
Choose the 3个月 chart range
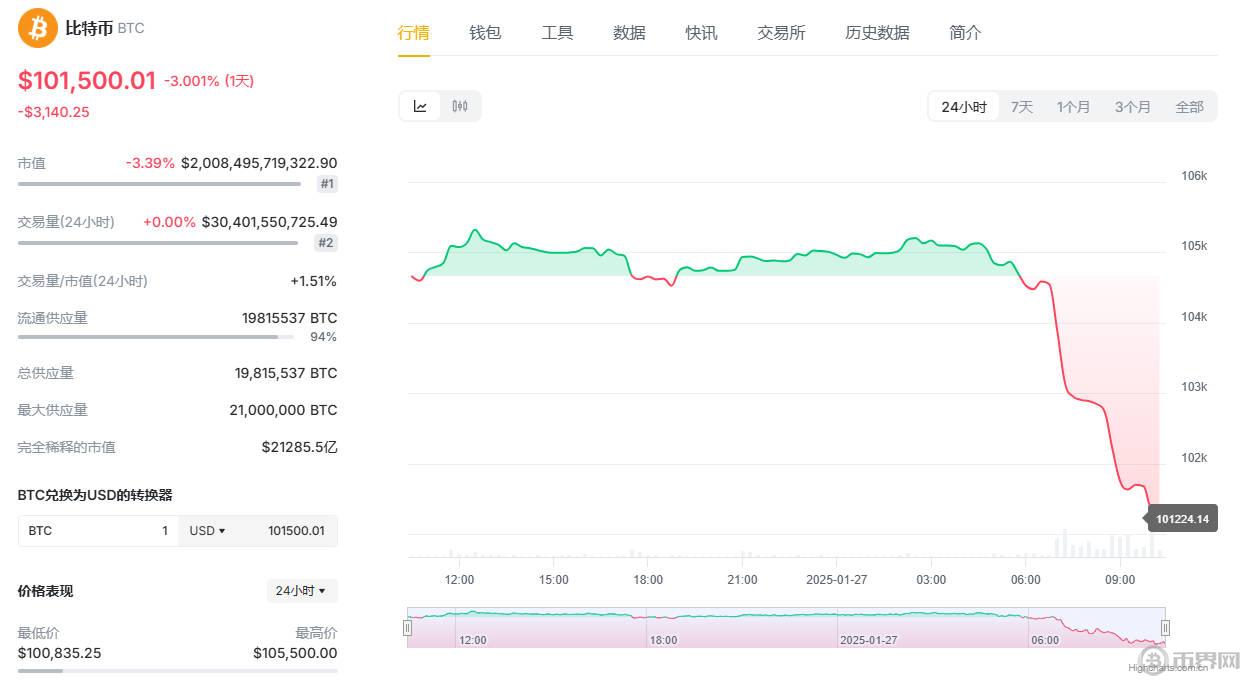pos(1132,107)
